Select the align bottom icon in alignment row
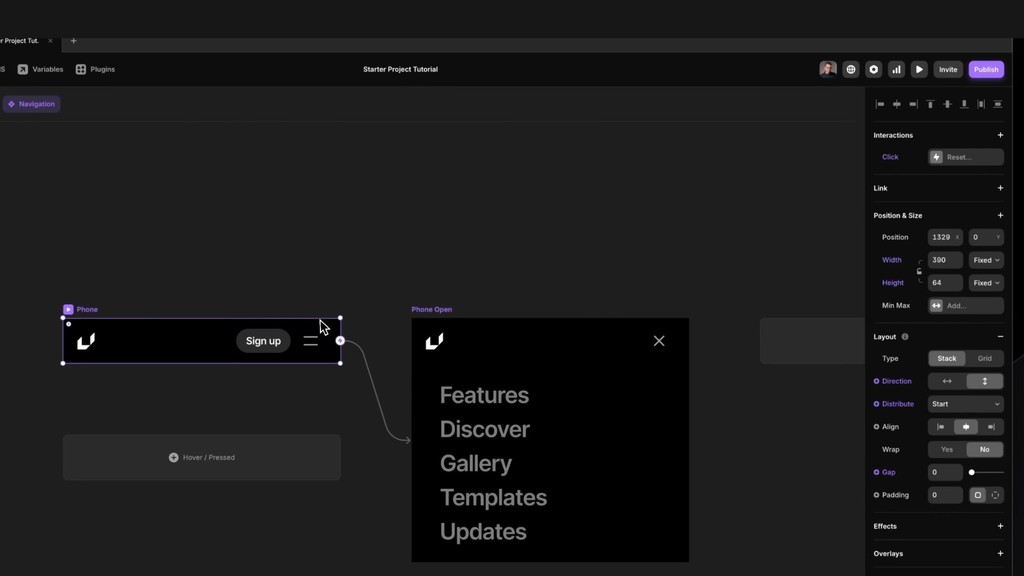1024x576 pixels. click(964, 104)
